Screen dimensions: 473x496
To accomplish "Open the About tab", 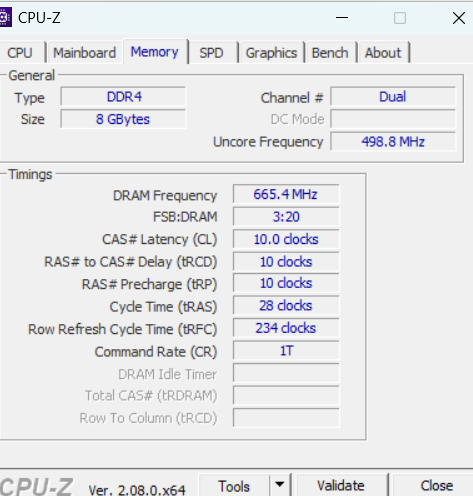I will tap(383, 53).
